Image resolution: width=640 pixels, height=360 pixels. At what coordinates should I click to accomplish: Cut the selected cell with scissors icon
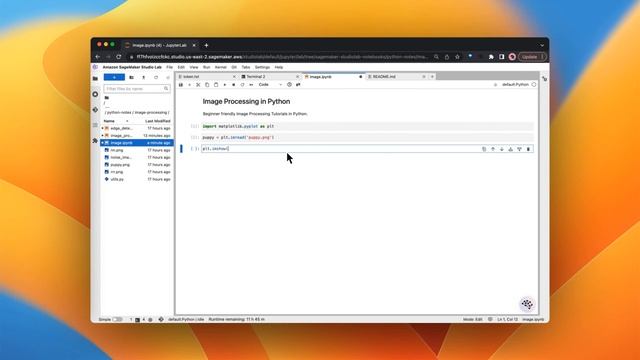198,85
